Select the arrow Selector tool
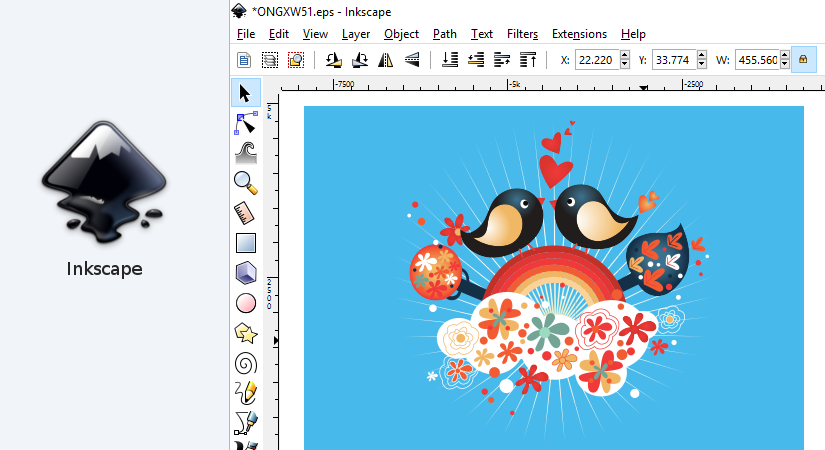The width and height of the screenshot is (825, 450). coord(245,93)
